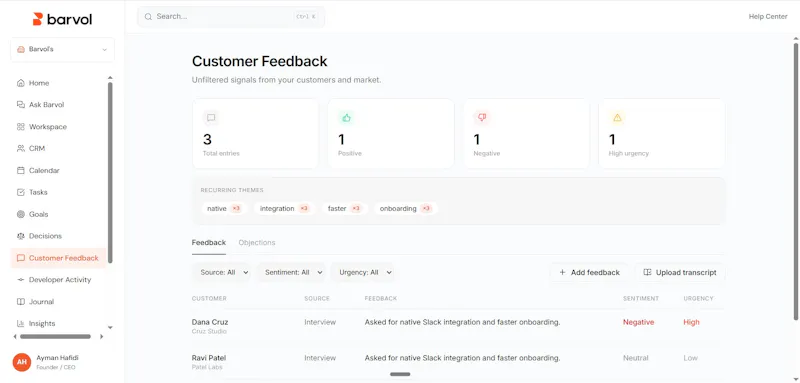
Task: Click the Upload transcript document icon
Action: [647, 272]
